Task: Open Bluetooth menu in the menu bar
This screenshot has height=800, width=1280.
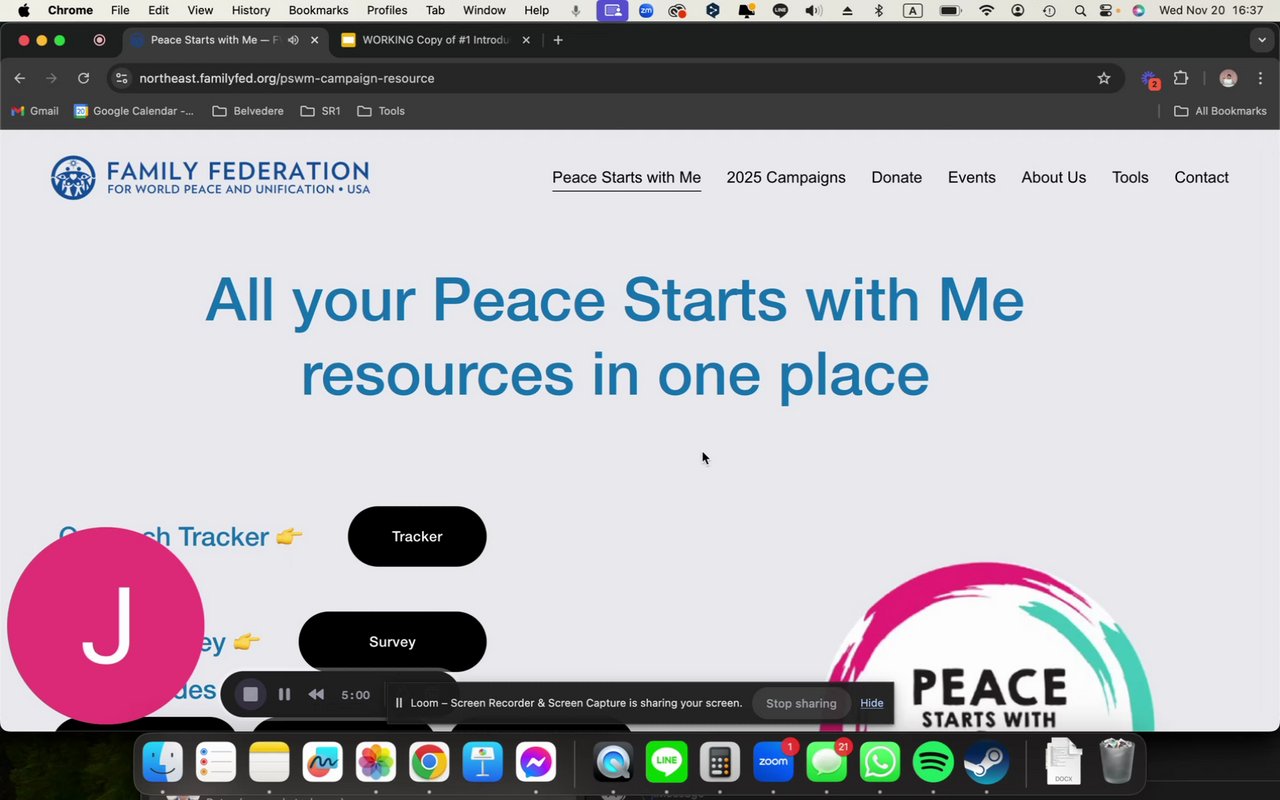Action: point(879,10)
